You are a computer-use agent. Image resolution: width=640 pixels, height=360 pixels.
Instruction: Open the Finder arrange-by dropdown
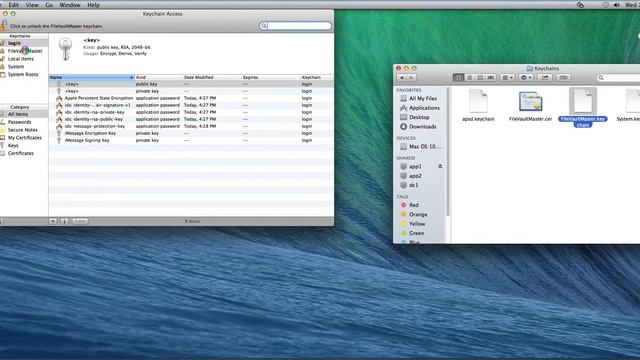[507, 78]
